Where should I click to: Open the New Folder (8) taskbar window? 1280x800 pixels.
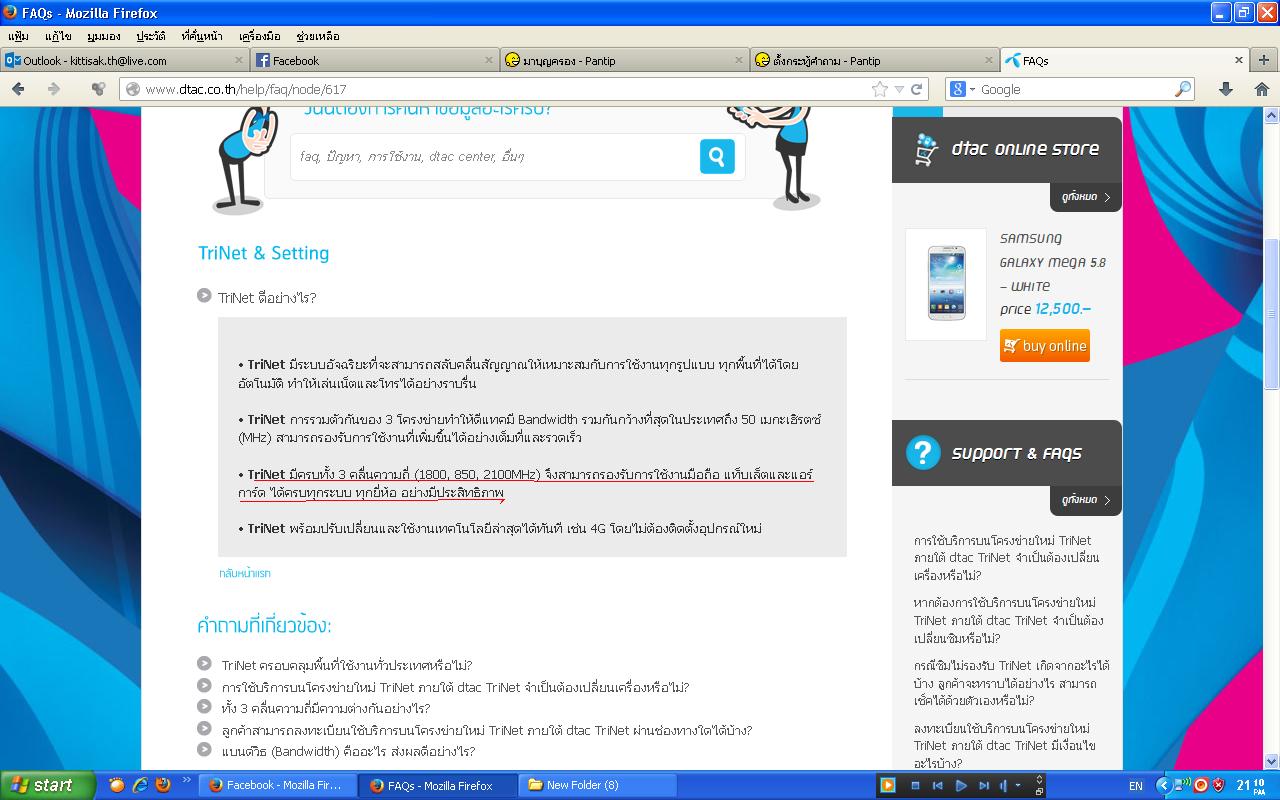tap(596, 785)
